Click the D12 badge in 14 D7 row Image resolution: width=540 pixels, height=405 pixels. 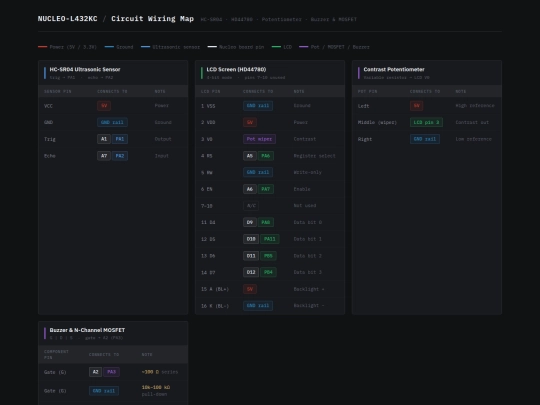(251, 272)
